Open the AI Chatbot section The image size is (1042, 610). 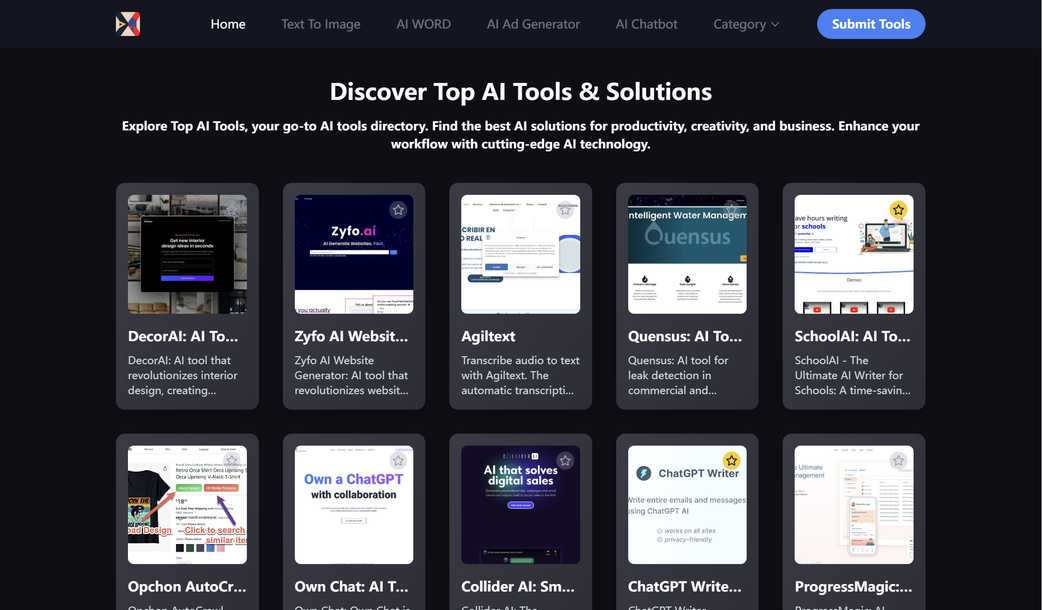click(646, 23)
